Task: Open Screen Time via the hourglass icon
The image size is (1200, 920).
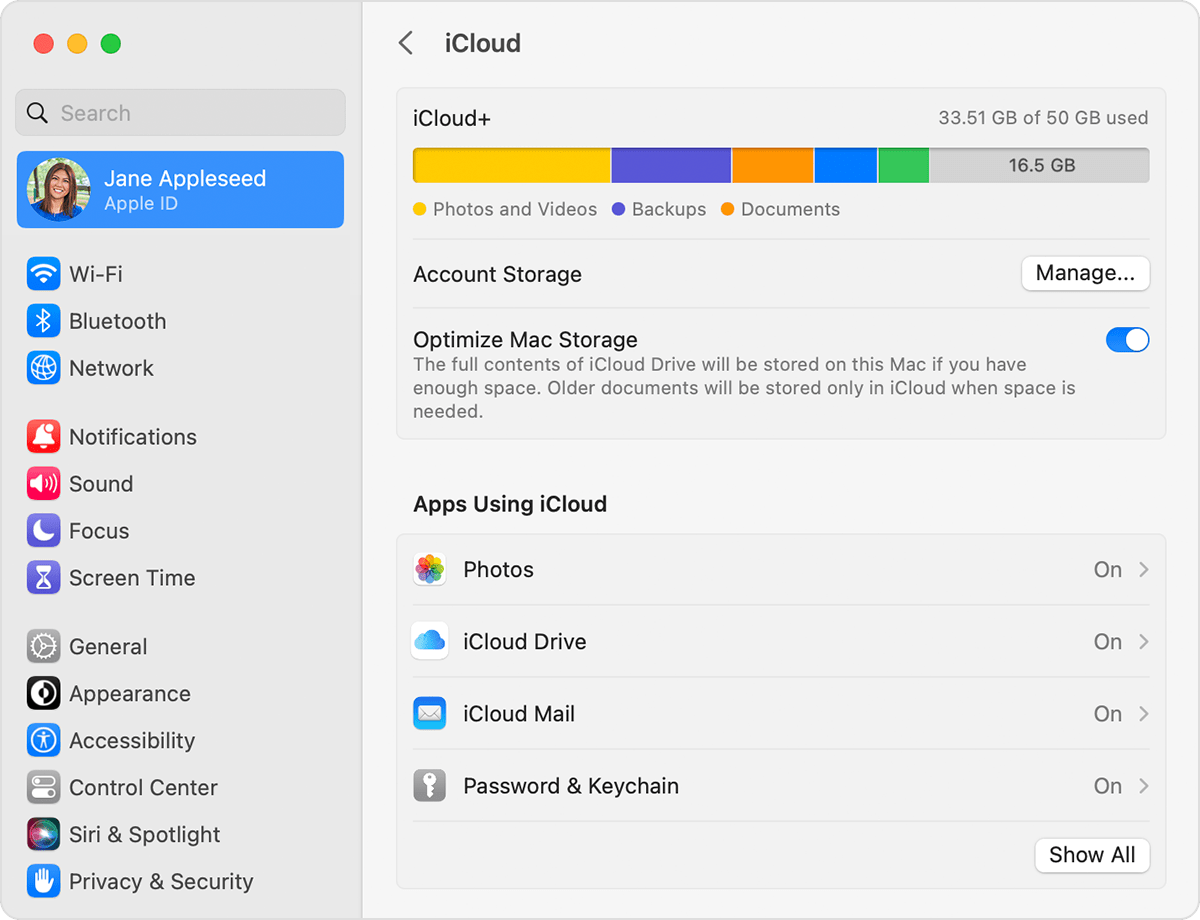Action: pos(43,577)
